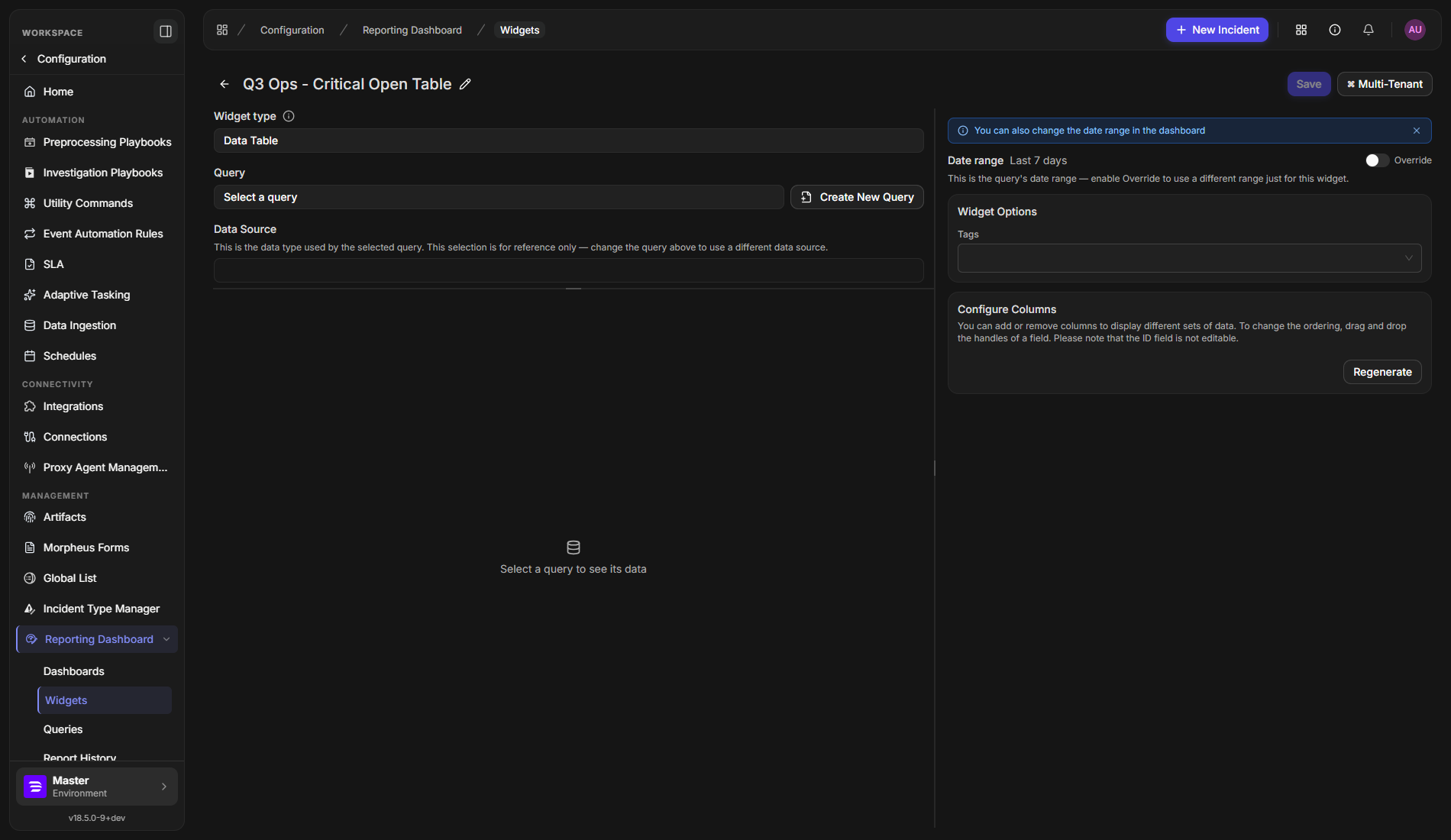Expand the Master Environment switcher

(97, 787)
